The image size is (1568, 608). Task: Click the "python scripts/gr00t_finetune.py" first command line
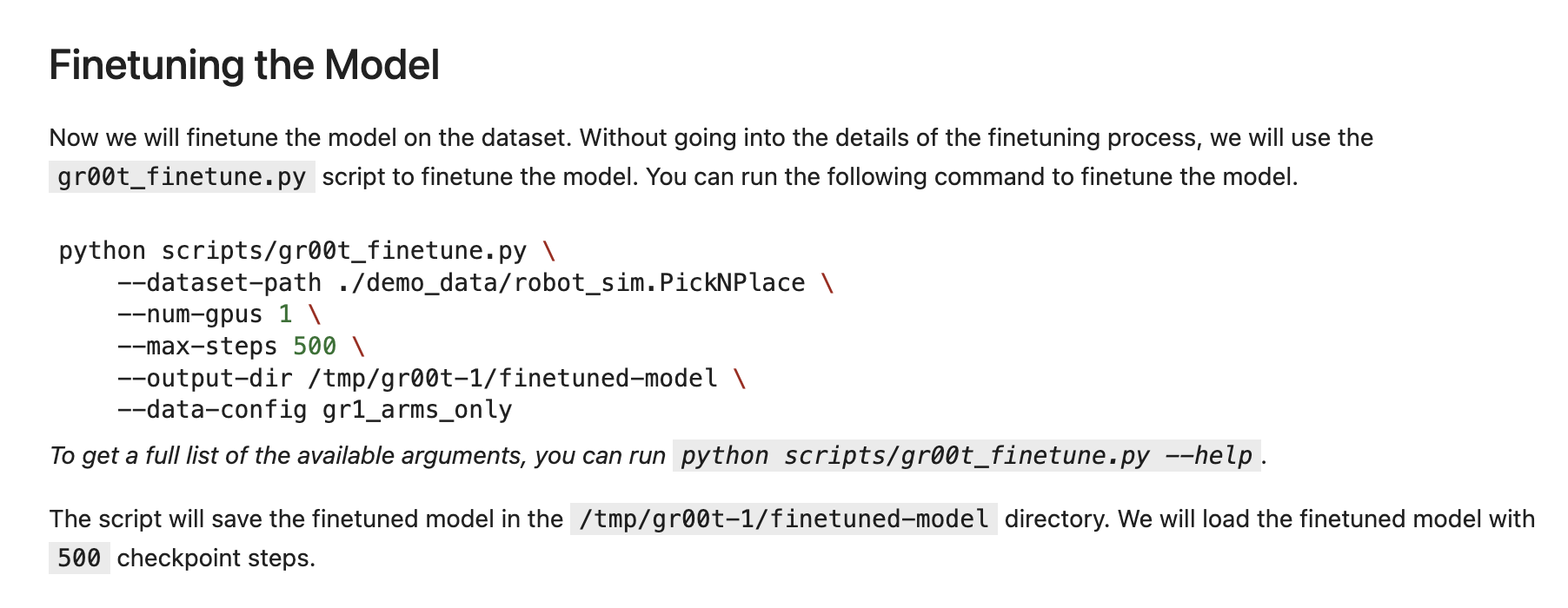point(292,251)
